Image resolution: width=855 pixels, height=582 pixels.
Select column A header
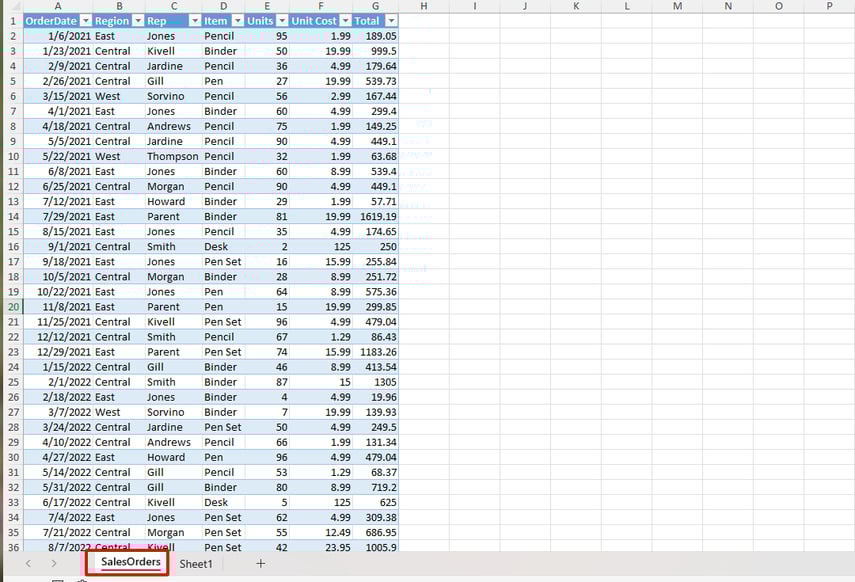coord(58,6)
